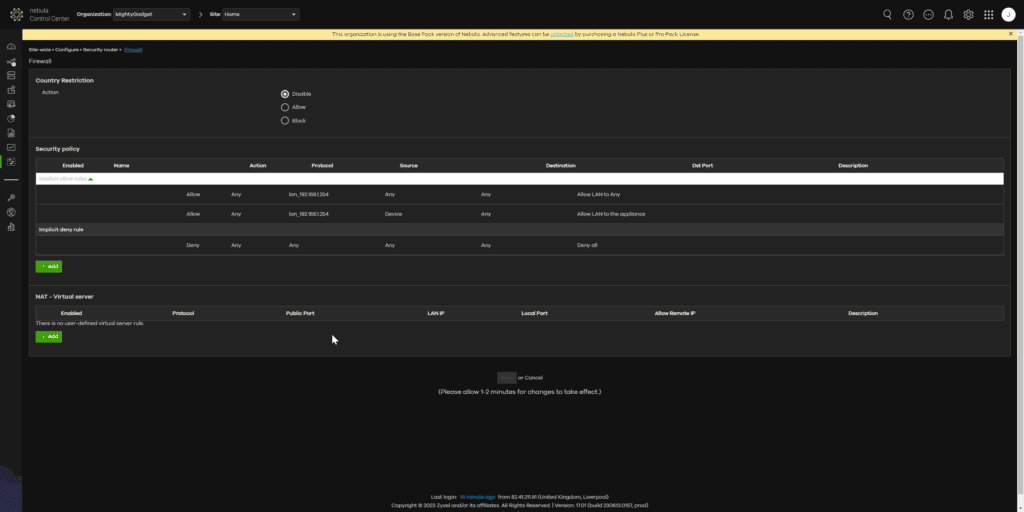Open the apps grid launcher
This screenshot has height=512, width=1024.
(x=988, y=15)
